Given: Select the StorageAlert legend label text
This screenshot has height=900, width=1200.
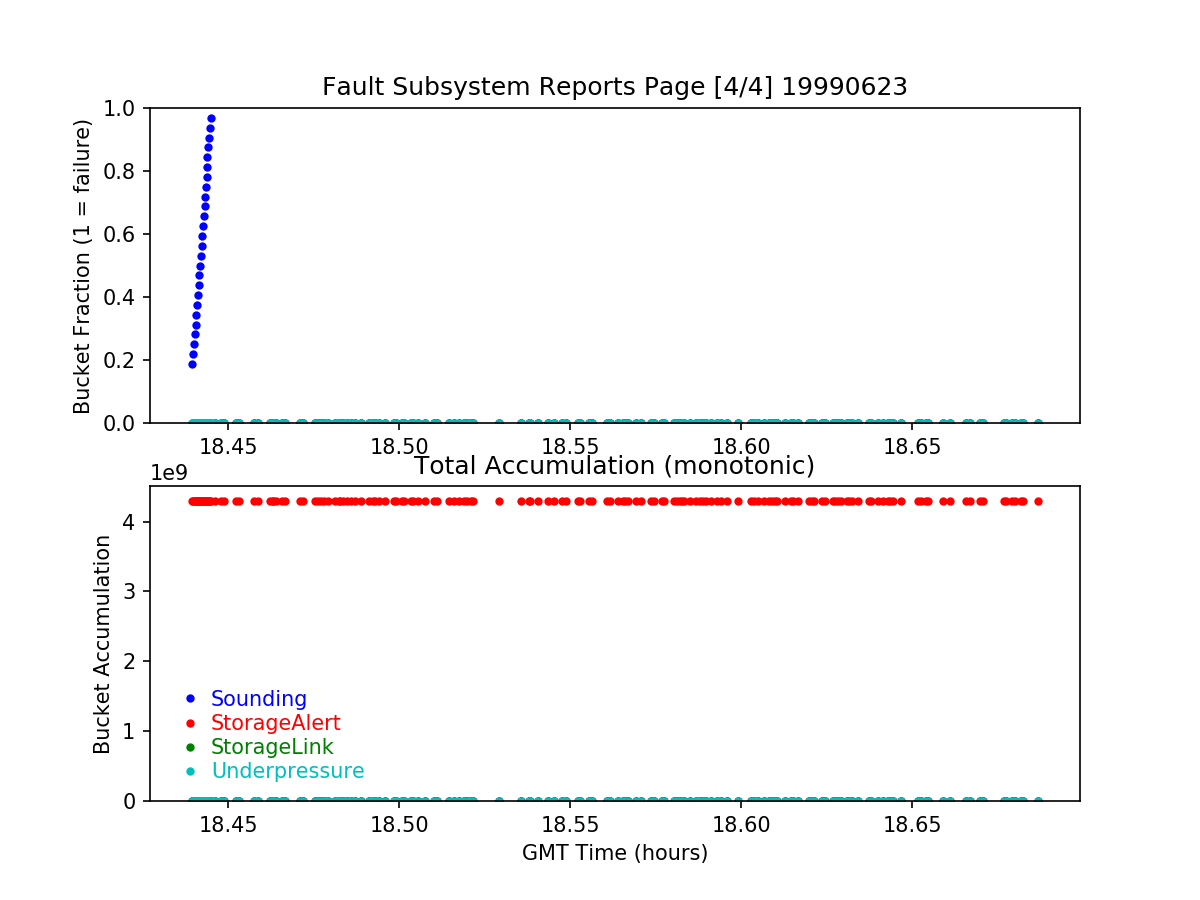Looking at the screenshot, I should pyautogui.click(x=275, y=723).
